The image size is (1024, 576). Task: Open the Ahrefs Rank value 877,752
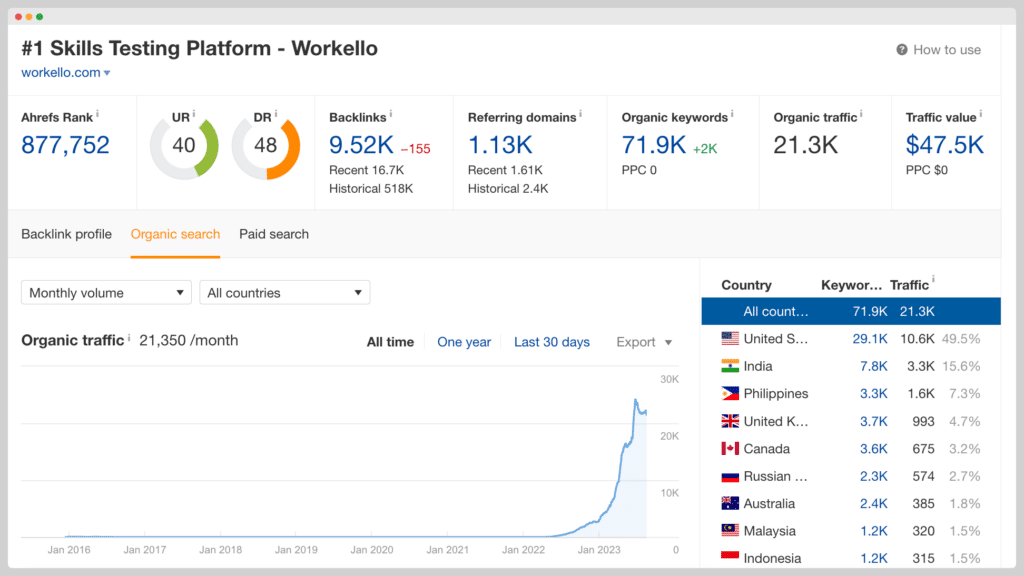point(65,145)
